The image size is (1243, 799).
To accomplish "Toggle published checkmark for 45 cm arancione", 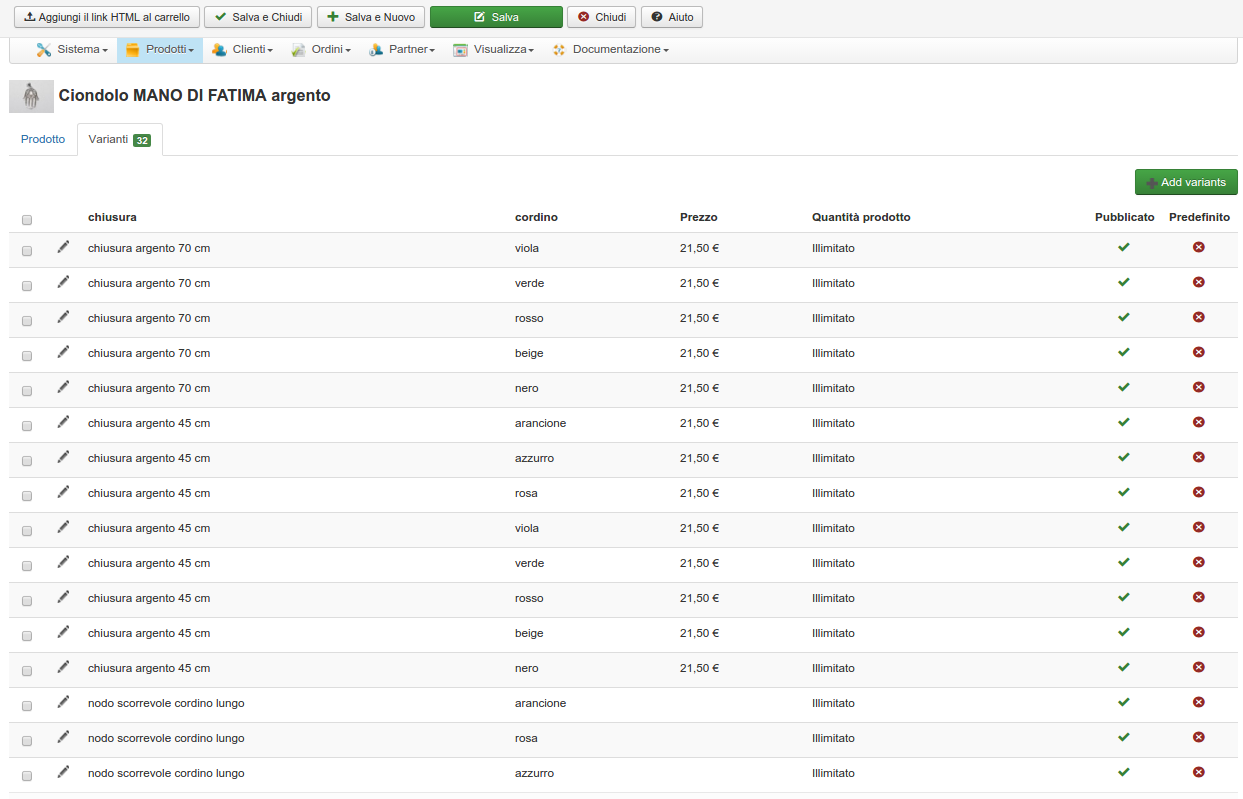I will 1124,422.
